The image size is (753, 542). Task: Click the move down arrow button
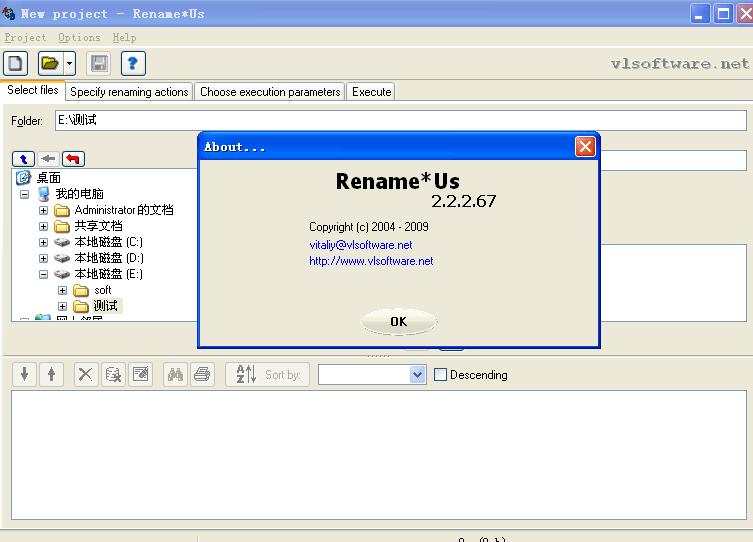(24, 374)
